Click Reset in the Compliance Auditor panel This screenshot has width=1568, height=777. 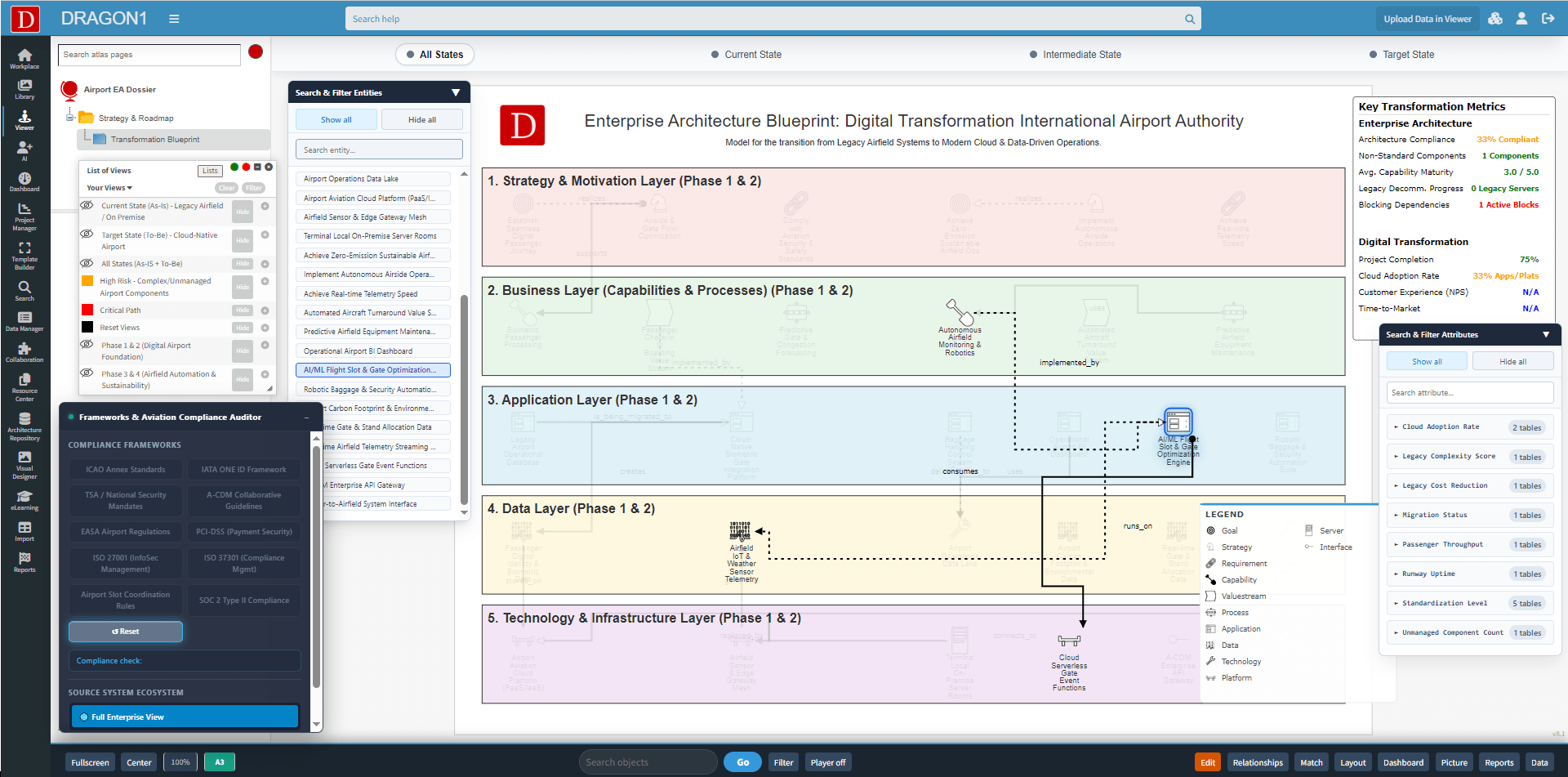coord(126,632)
